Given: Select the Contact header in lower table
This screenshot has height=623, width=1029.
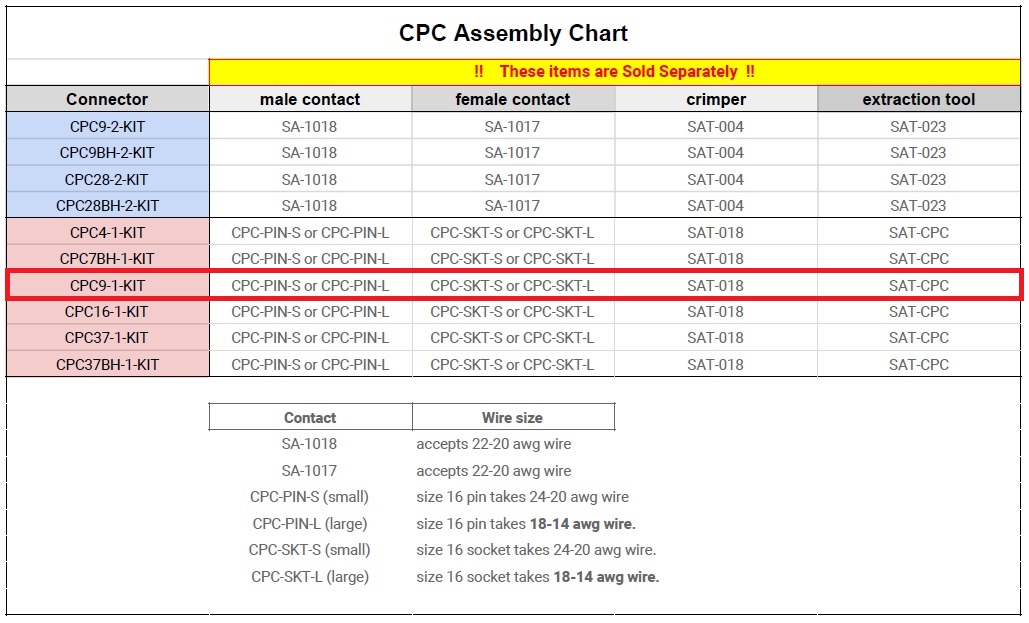Looking at the screenshot, I should pyautogui.click(x=310, y=418).
